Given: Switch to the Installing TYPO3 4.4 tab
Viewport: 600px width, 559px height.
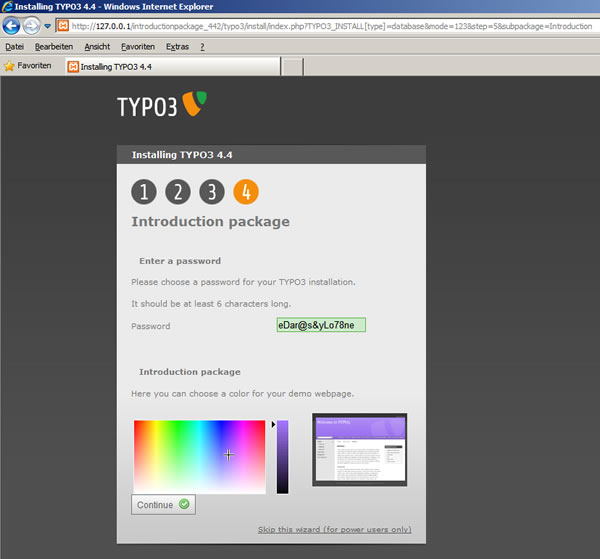Looking at the screenshot, I should click(170, 67).
